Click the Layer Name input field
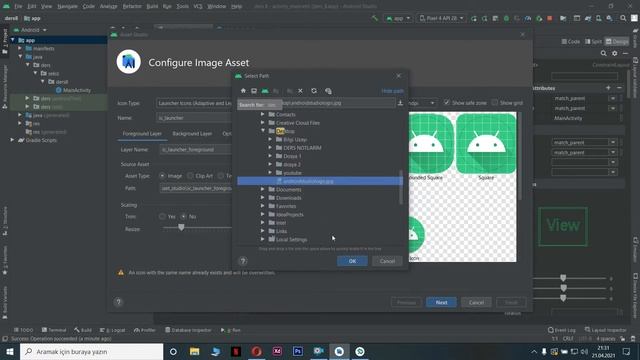This screenshot has width=640, height=360. pos(195,150)
